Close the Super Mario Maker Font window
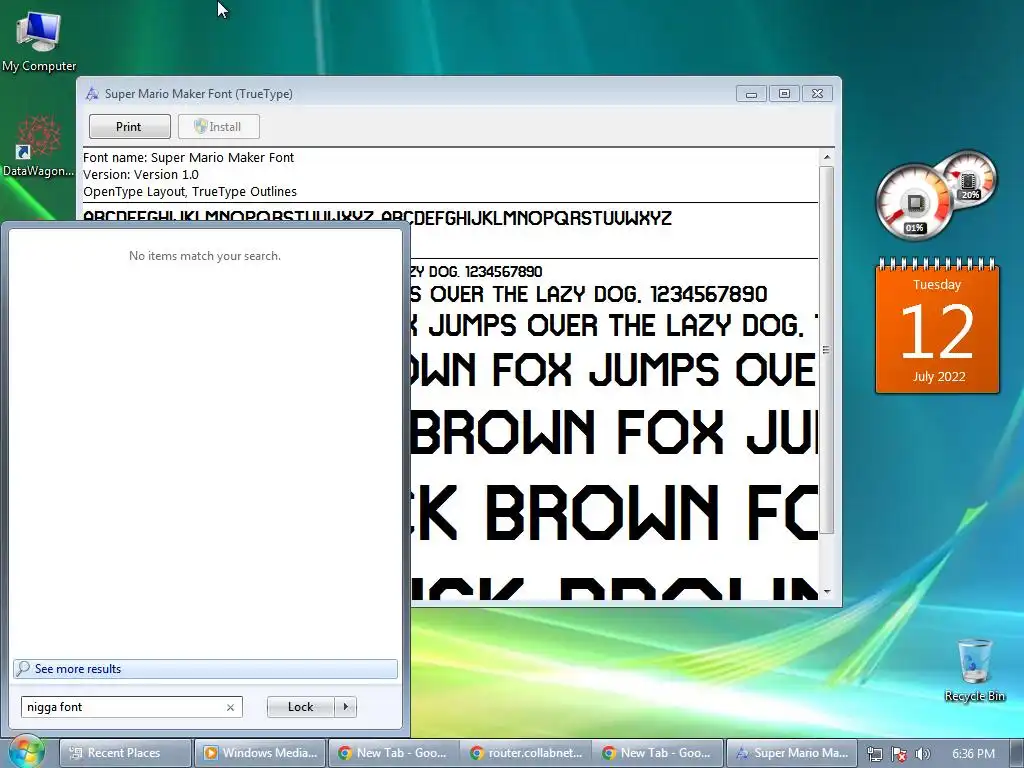The image size is (1024, 768). [x=817, y=94]
